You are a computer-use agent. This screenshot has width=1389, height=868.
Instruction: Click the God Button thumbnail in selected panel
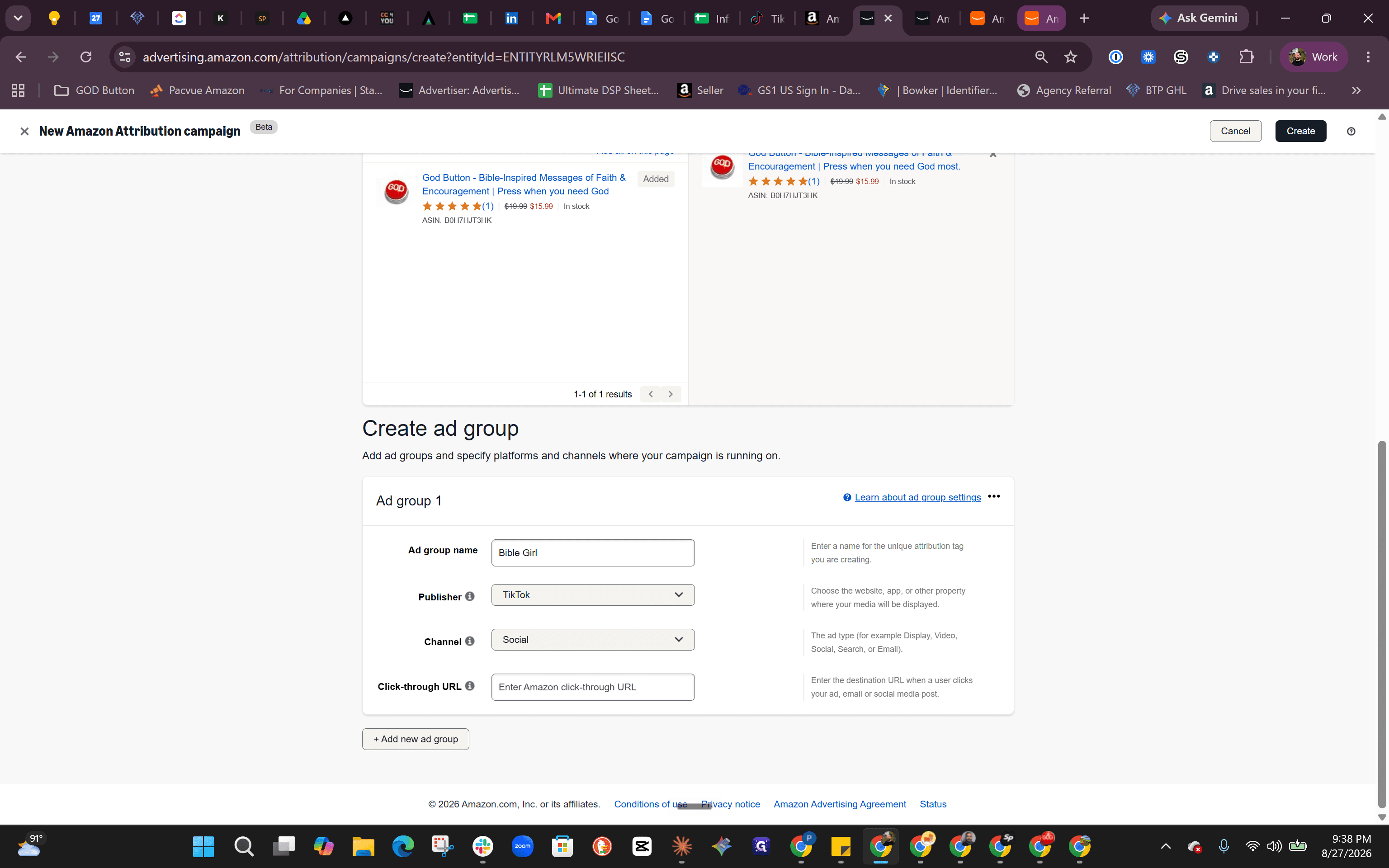click(x=722, y=167)
